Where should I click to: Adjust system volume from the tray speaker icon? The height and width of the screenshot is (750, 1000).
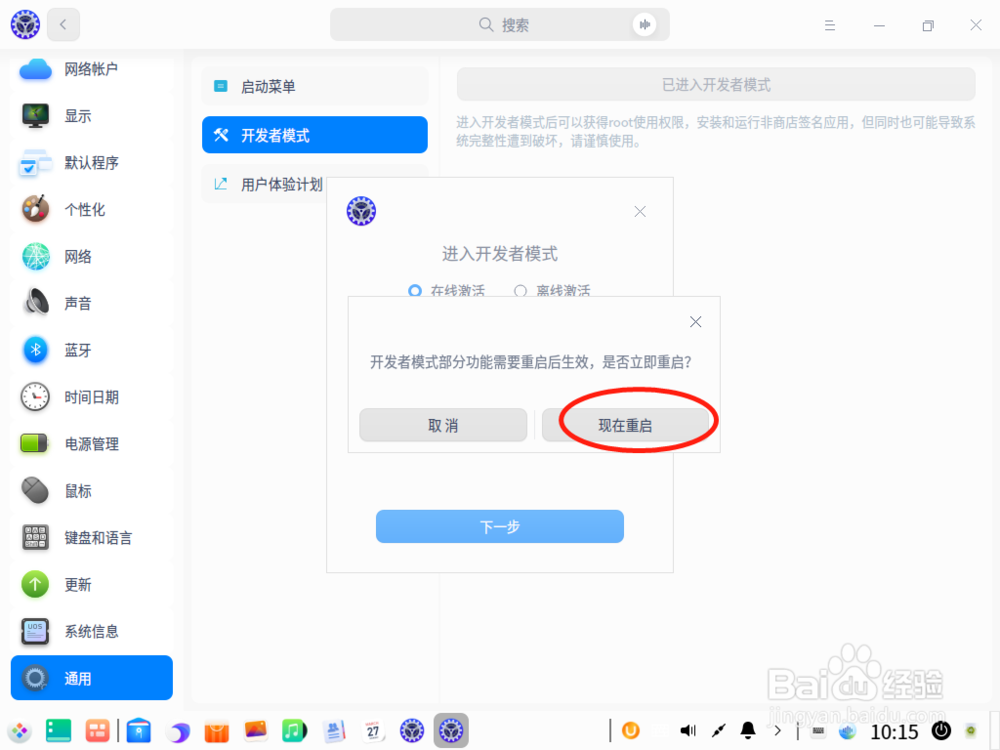point(686,731)
